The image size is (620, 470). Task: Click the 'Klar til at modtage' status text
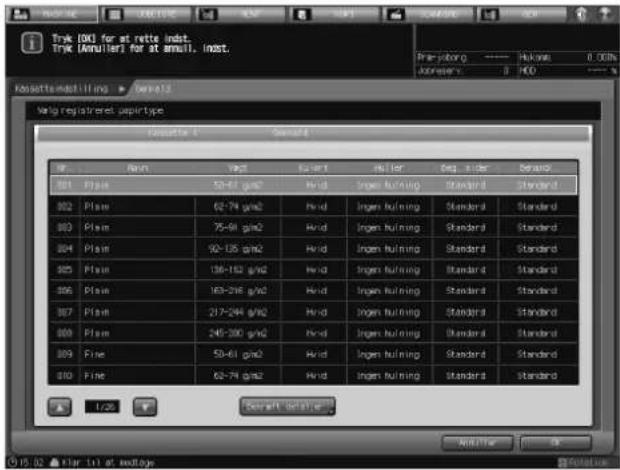click(x=108, y=462)
